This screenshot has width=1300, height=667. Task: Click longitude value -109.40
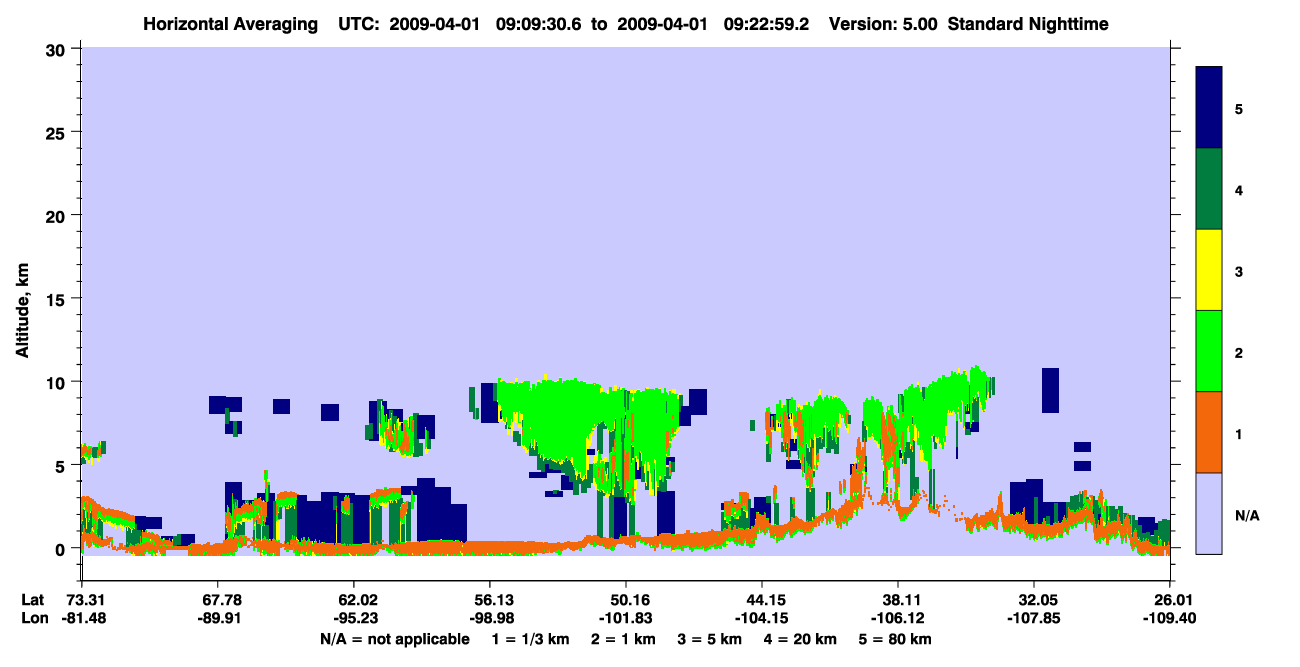click(1170, 618)
